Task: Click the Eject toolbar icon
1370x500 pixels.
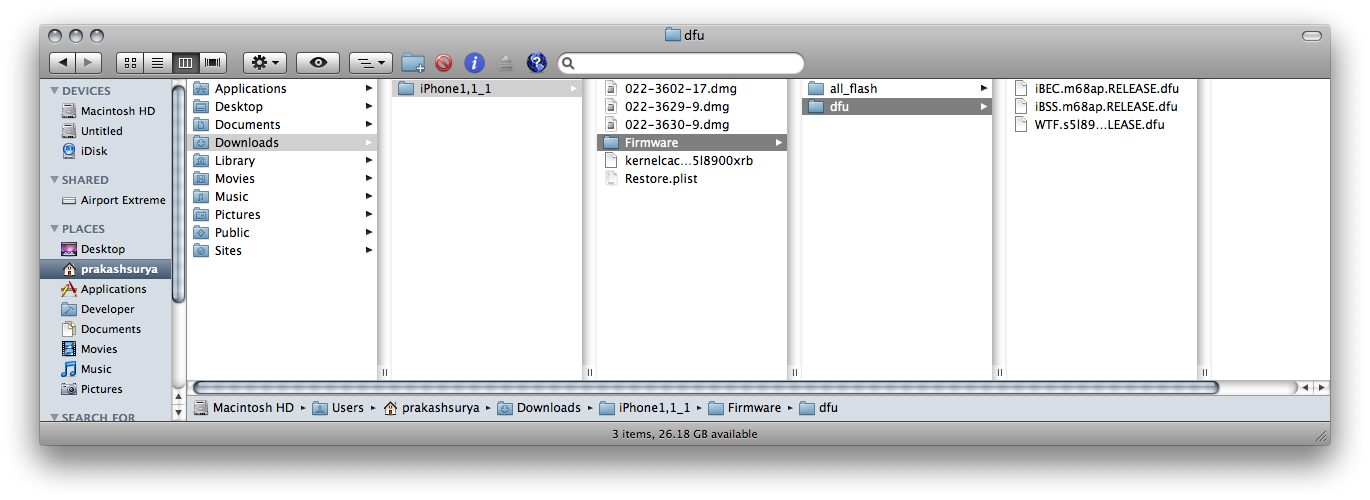Action: pyautogui.click(x=506, y=63)
